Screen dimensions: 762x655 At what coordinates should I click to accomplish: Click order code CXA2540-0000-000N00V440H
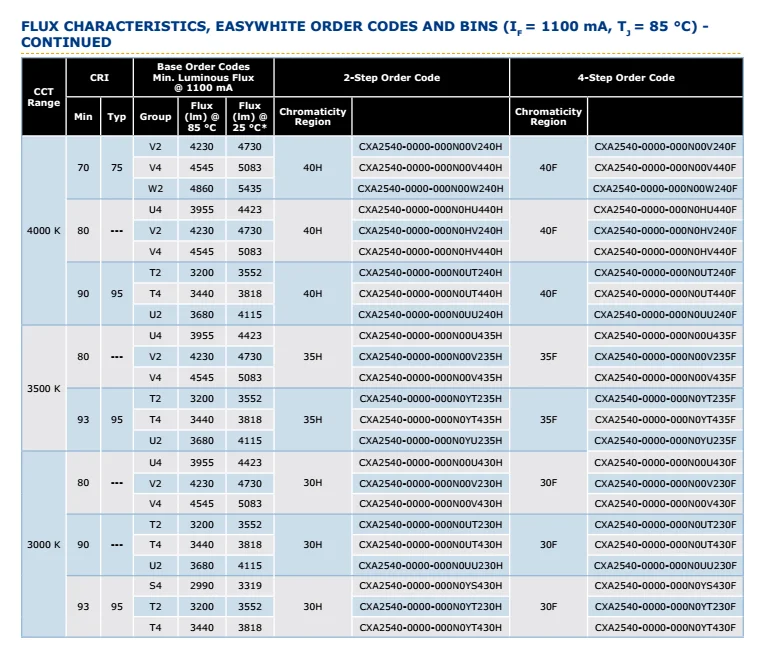(x=431, y=168)
